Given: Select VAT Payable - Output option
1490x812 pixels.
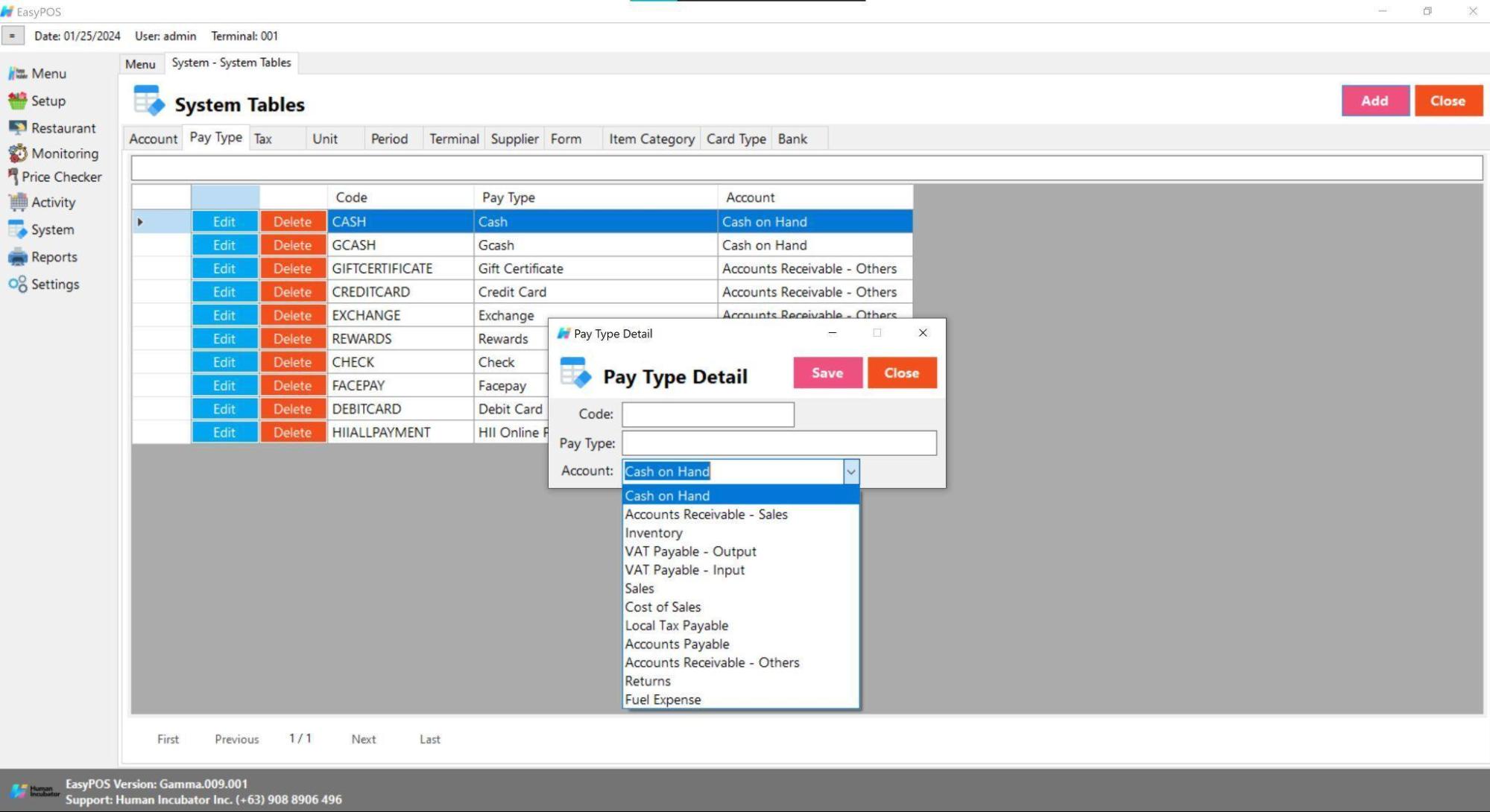Looking at the screenshot, I should 689,551.
